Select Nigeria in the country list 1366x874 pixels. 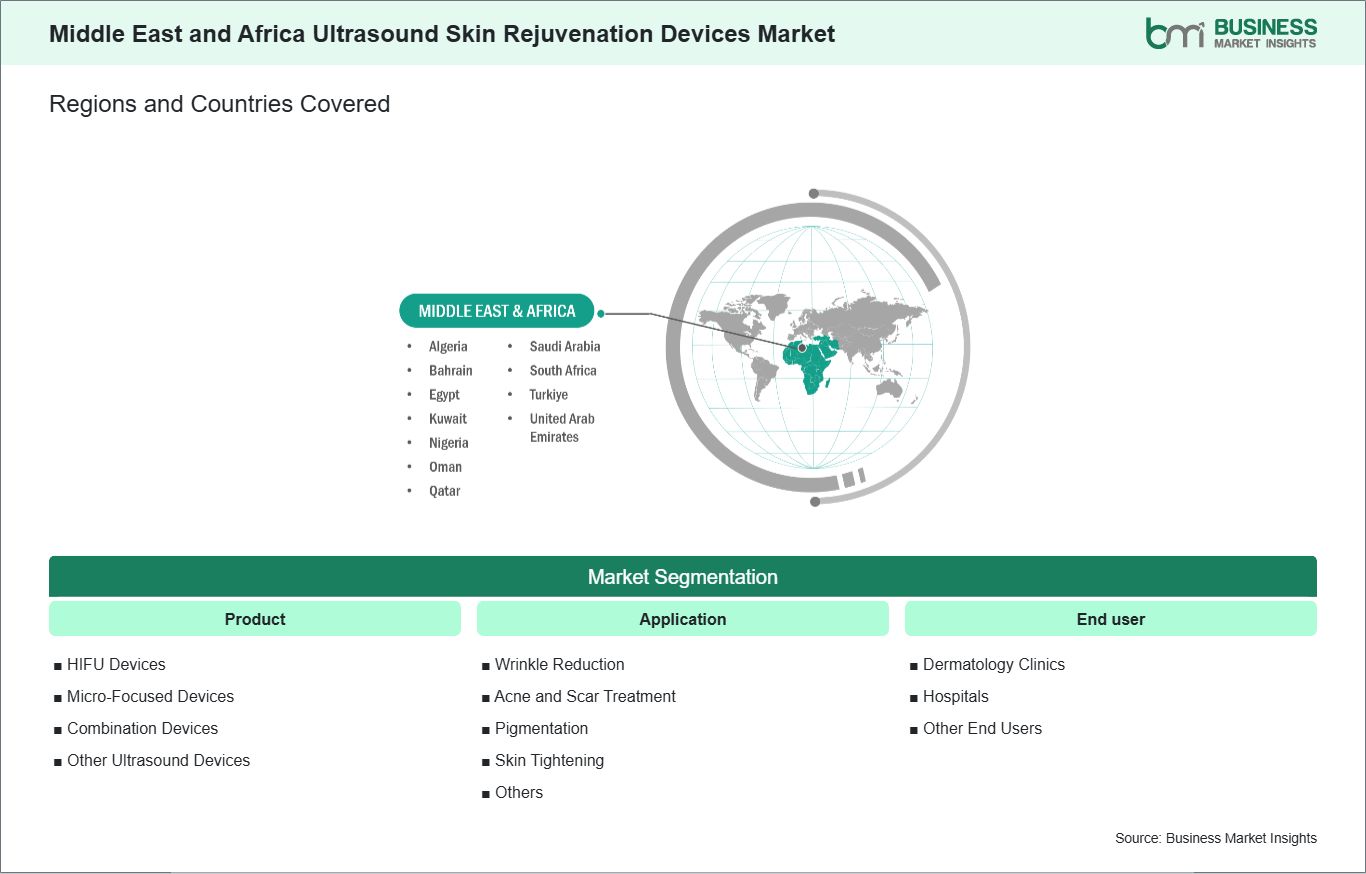click(x=449, y=442)
